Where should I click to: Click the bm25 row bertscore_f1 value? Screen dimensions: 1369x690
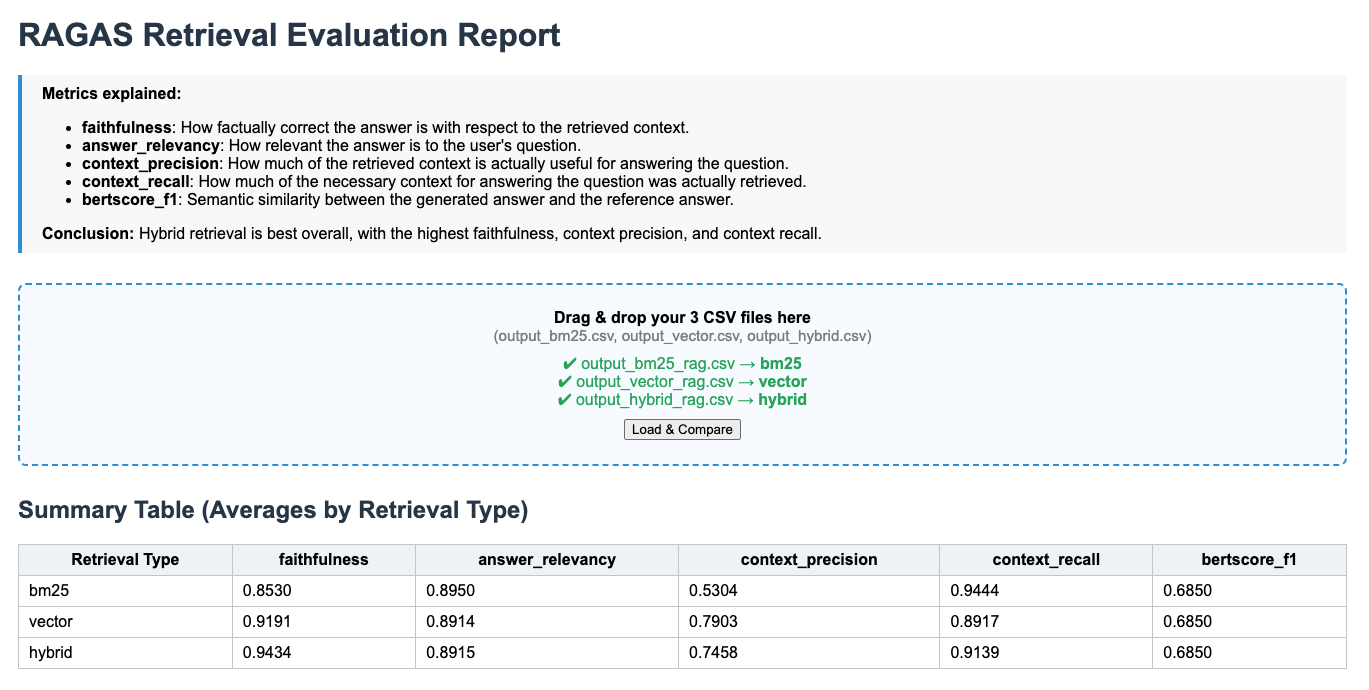pos(1187,591)
